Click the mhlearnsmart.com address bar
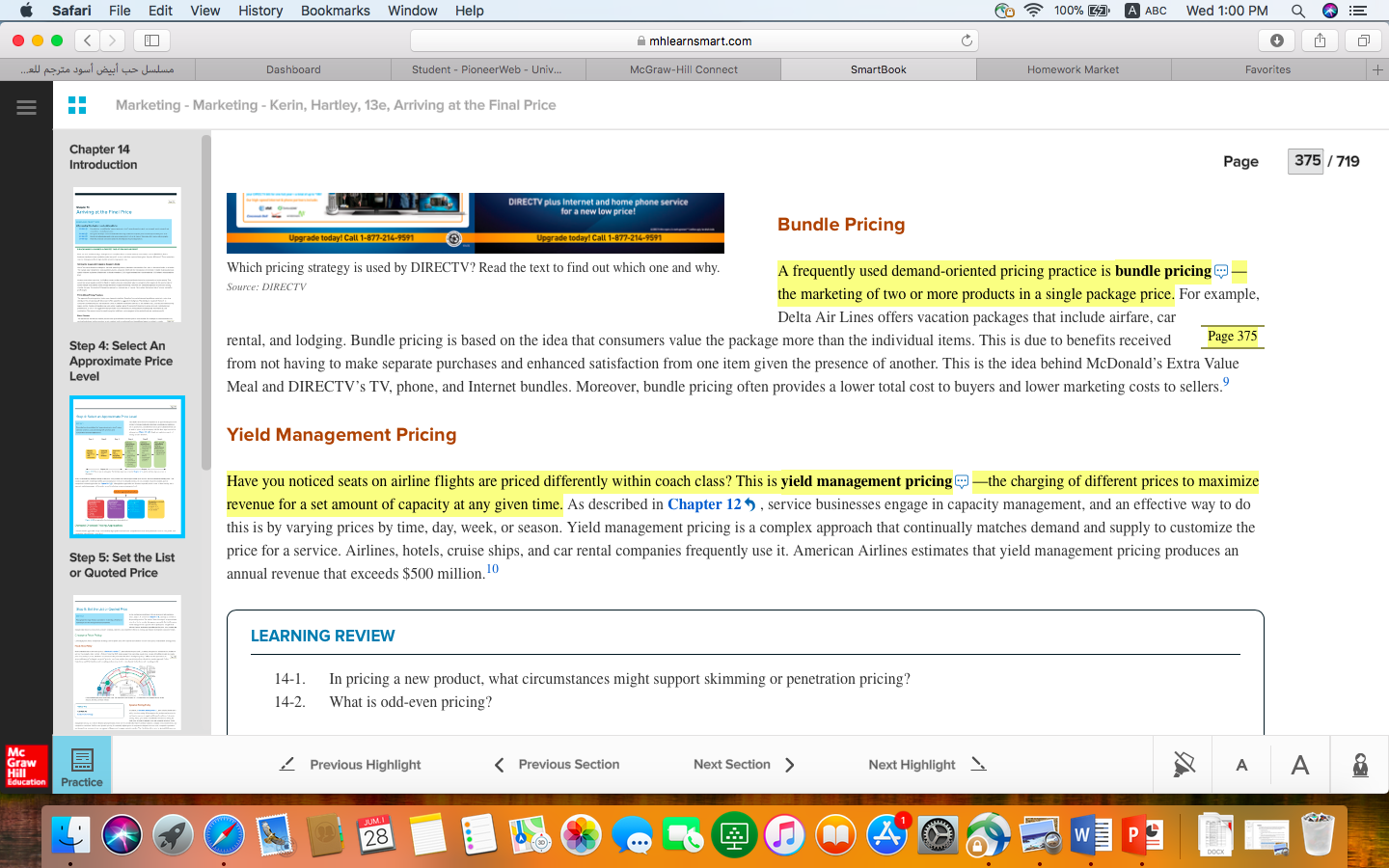 (694, 41)
